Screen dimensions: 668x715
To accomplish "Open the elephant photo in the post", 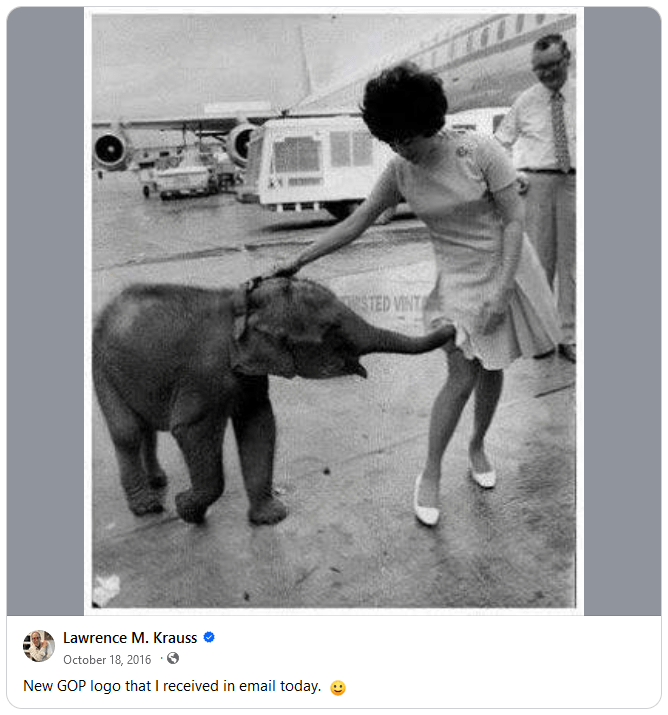I will coord(334,310).
